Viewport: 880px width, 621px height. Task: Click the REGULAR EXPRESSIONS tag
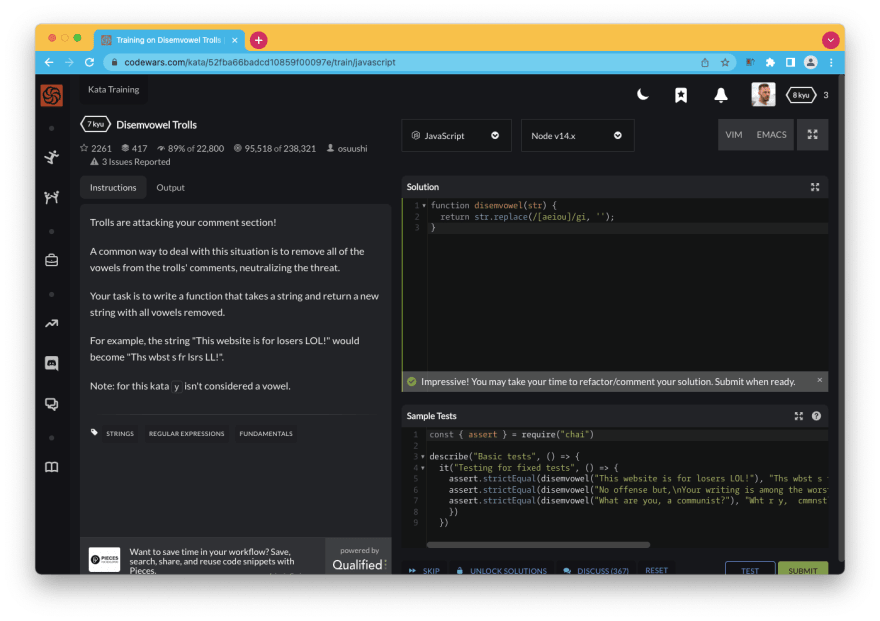(x=186, y=433)
